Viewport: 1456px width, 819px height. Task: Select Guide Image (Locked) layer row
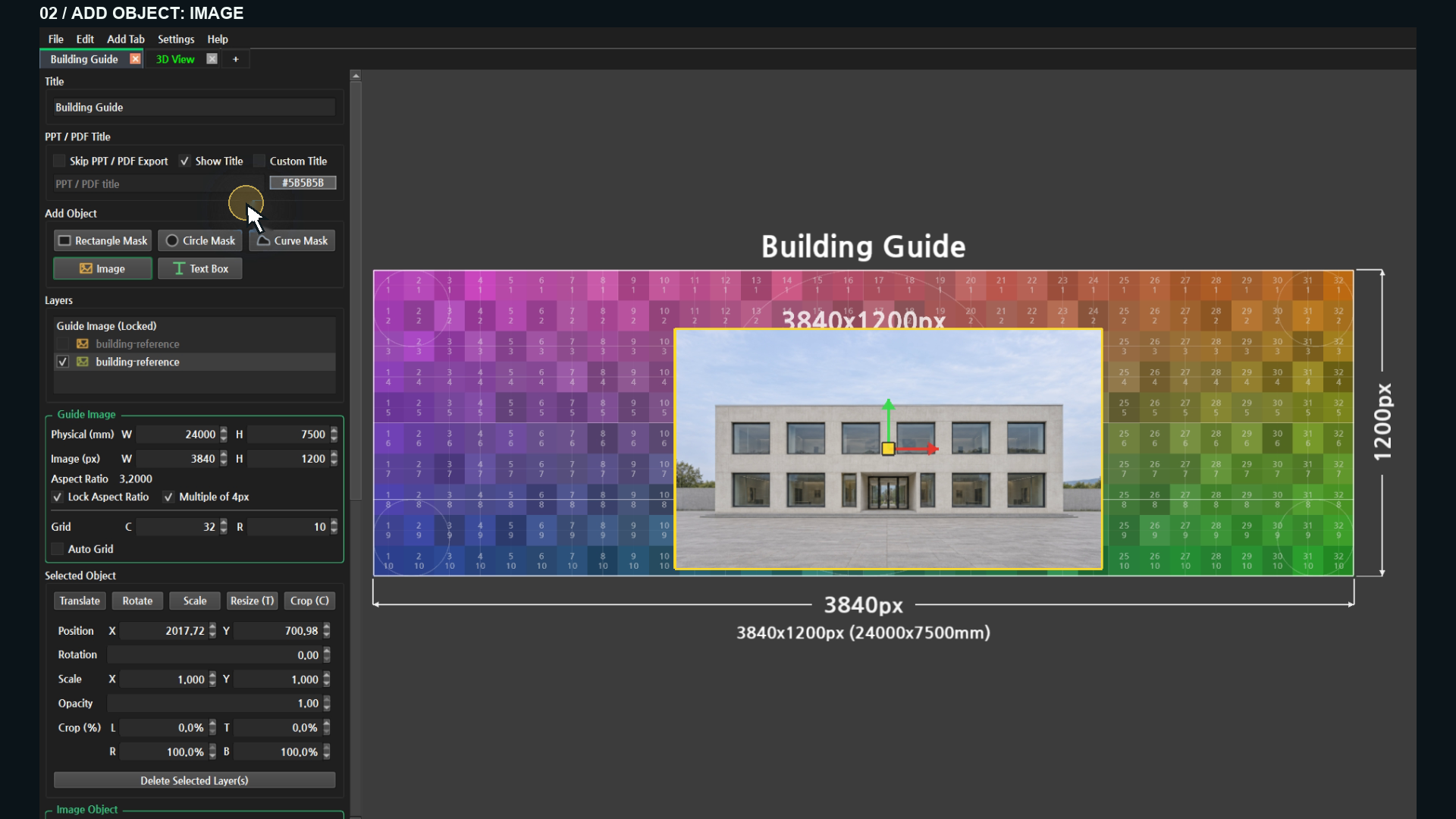coord(194,325)
